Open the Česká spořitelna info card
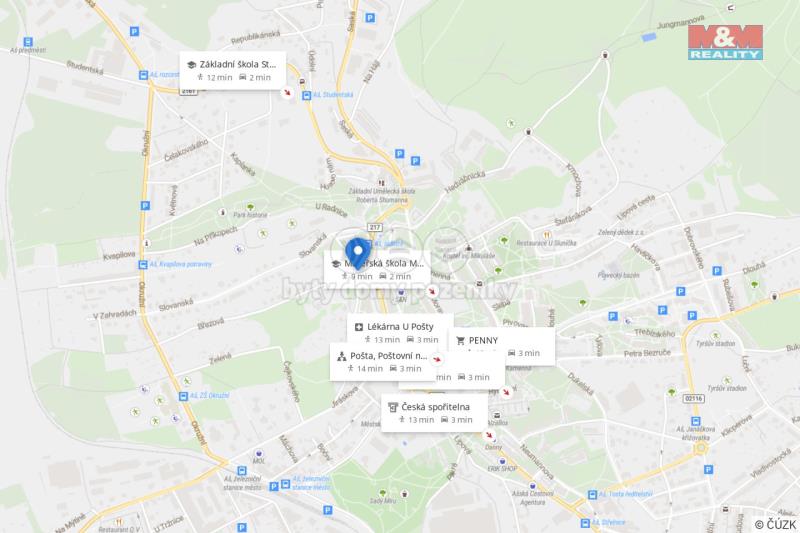The height and width of the screenshot is (533, 800). point(435,413)
